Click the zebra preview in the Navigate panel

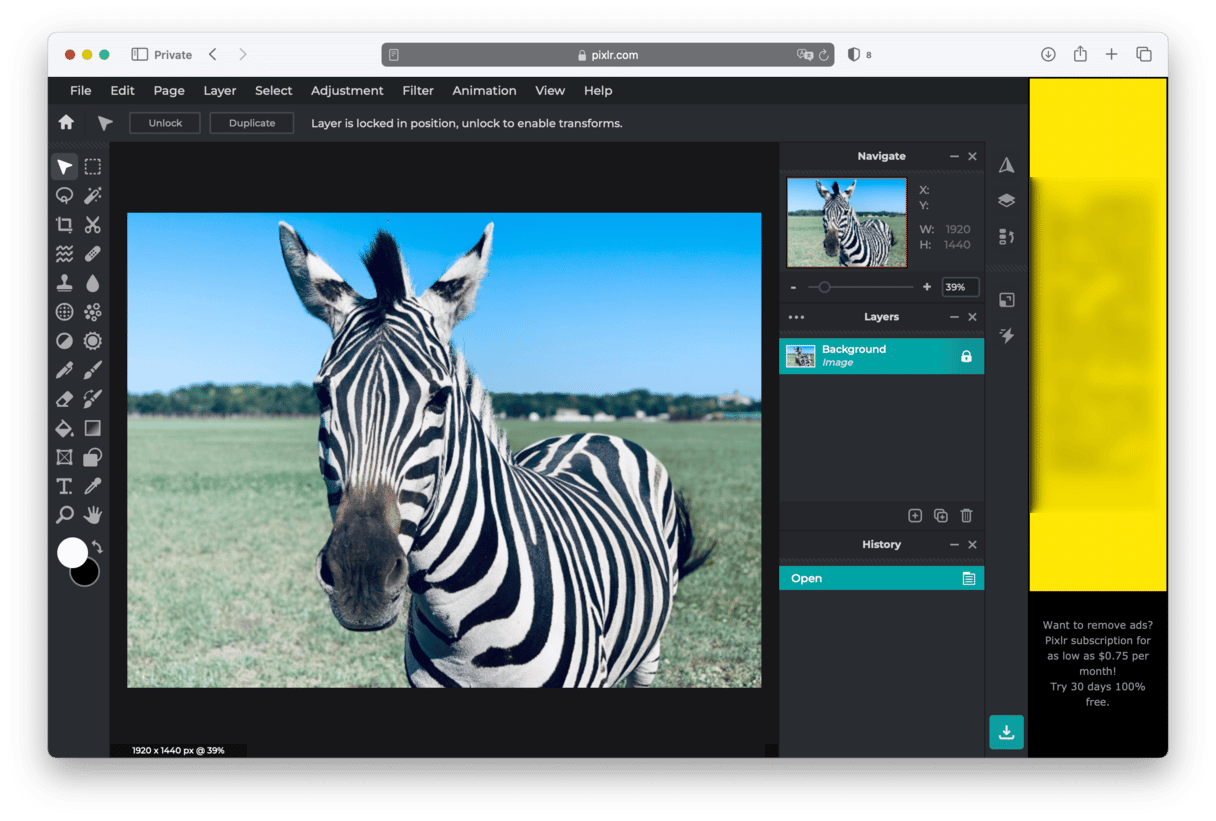click(847, 223)
